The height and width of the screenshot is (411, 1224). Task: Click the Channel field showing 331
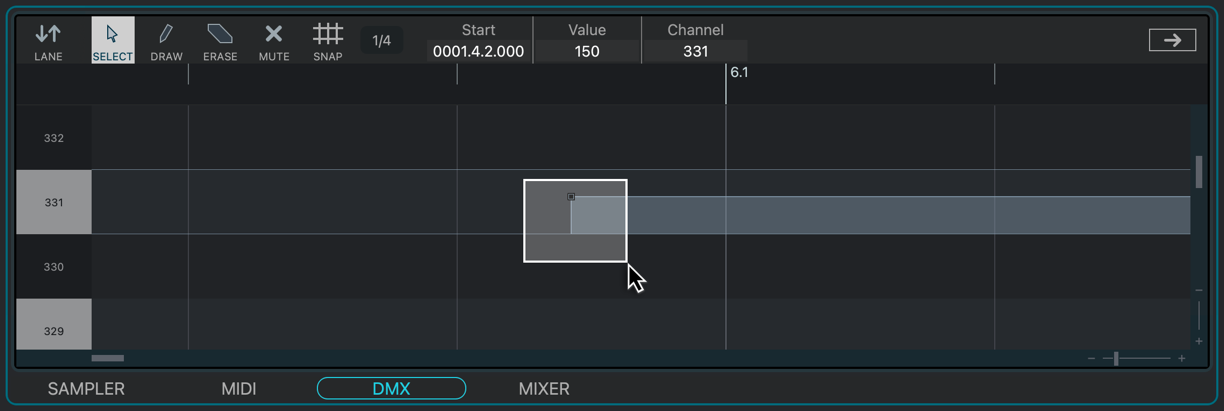click(x=695, y=51)
